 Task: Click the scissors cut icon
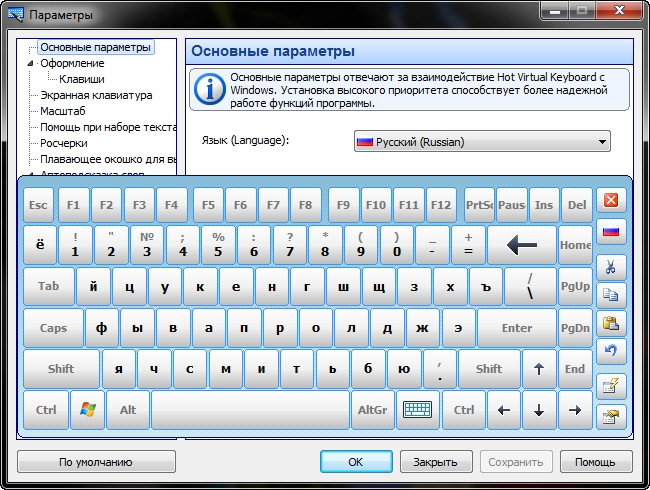pos(611,266)
